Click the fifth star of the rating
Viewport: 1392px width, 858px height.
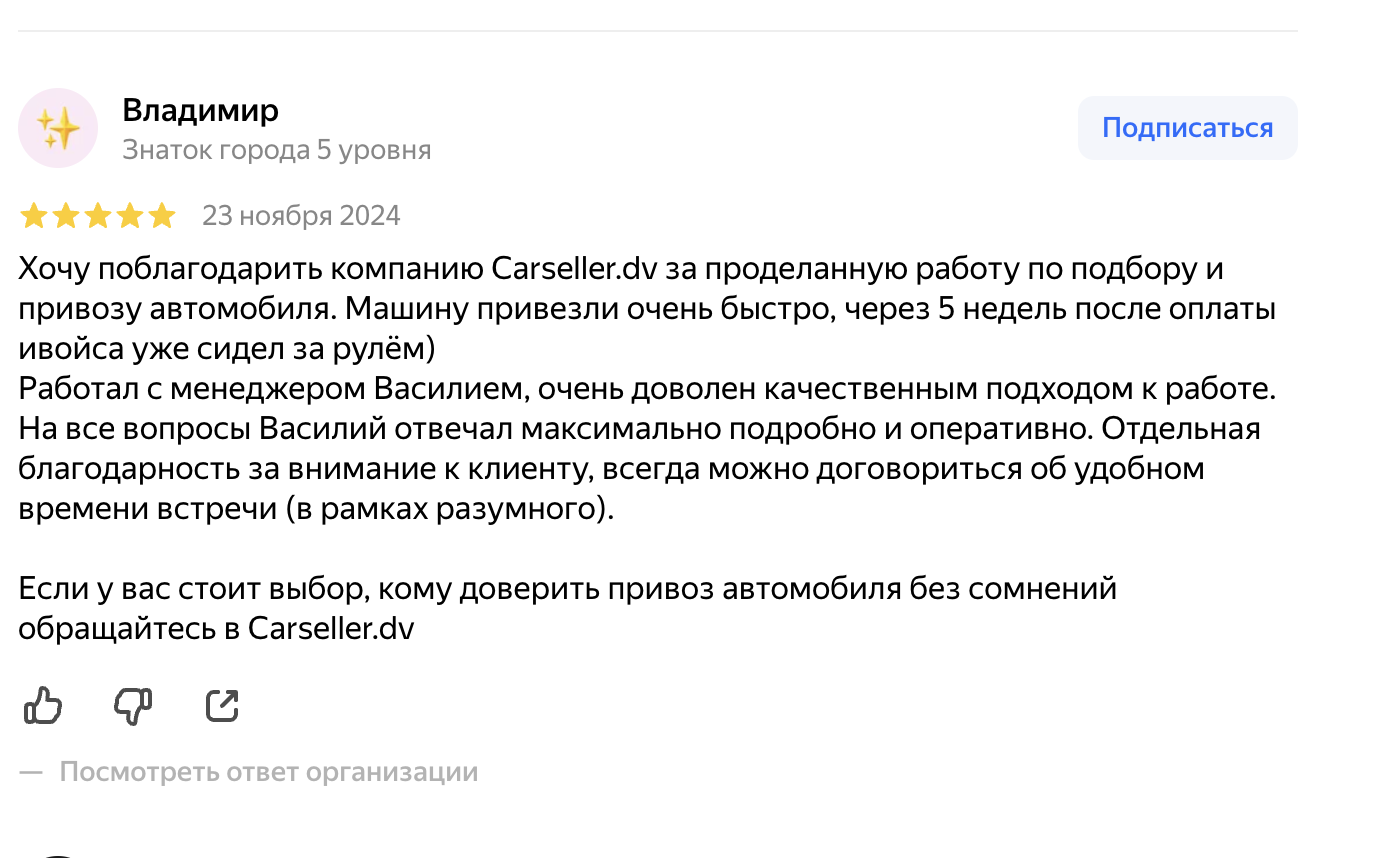(x=162, y=216)
